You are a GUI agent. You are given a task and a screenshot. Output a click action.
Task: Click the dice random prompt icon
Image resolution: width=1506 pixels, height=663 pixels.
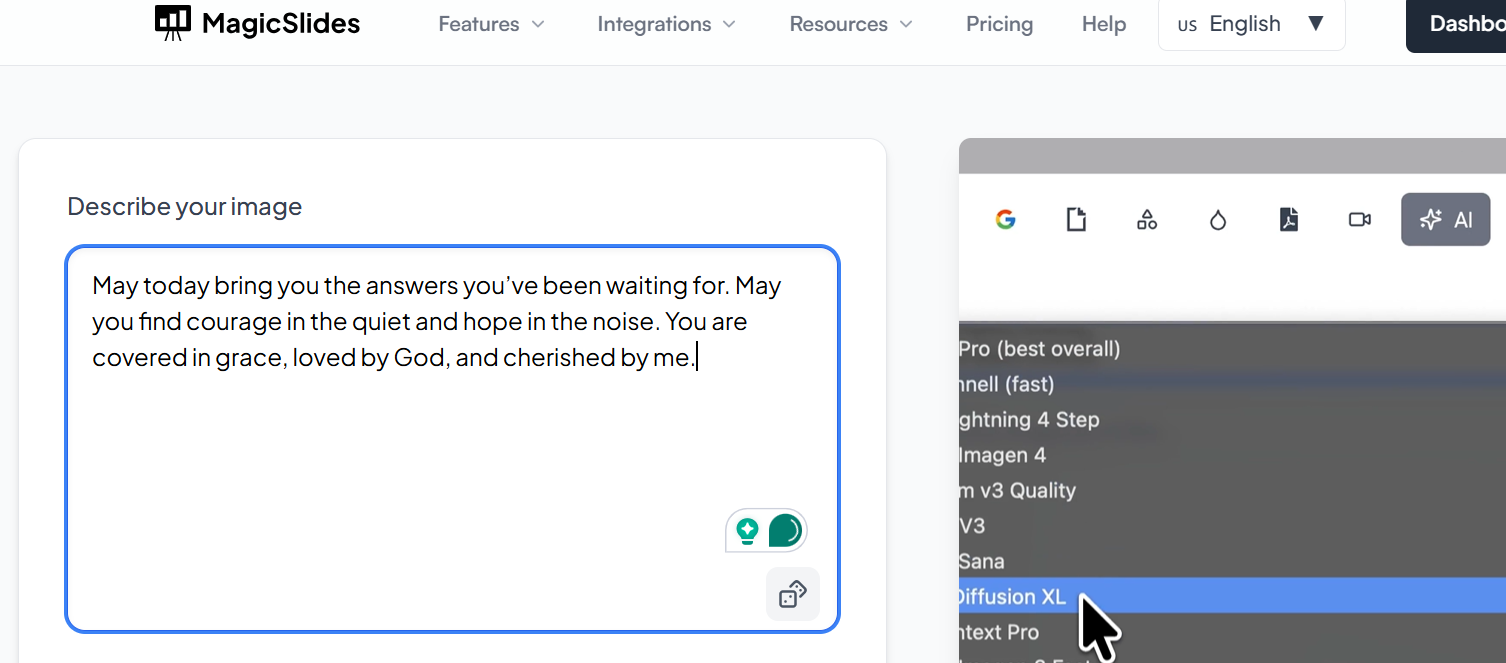[x=793, y=594]
